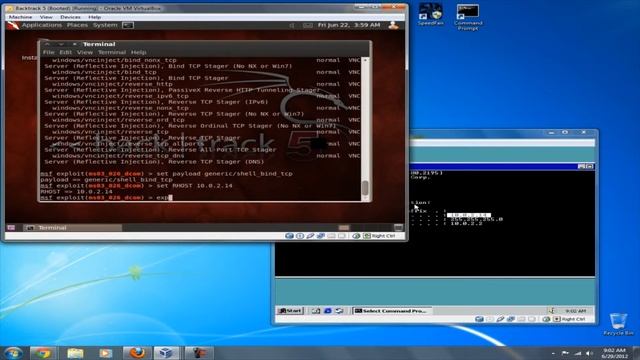
Task: Open SpeedFan desktop shortcut
Action: coord(431,14)
